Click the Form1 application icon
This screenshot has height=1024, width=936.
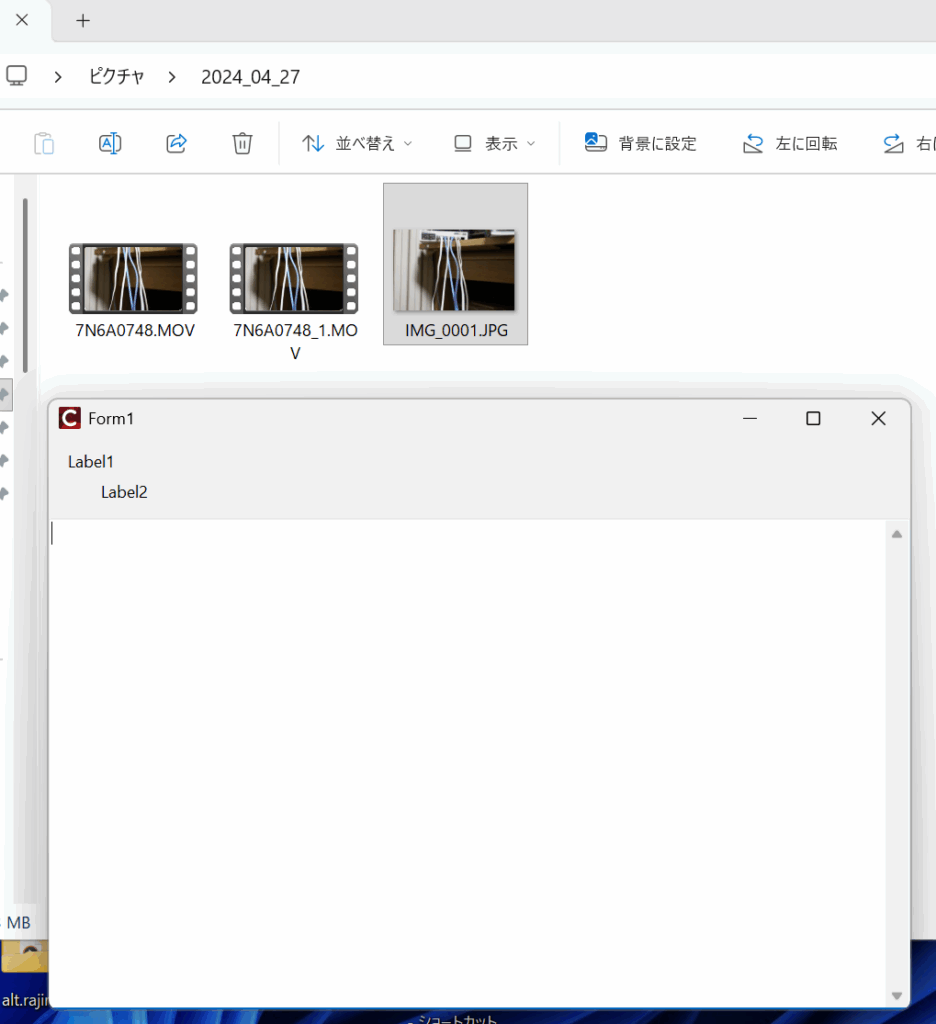tap(69, 418)
